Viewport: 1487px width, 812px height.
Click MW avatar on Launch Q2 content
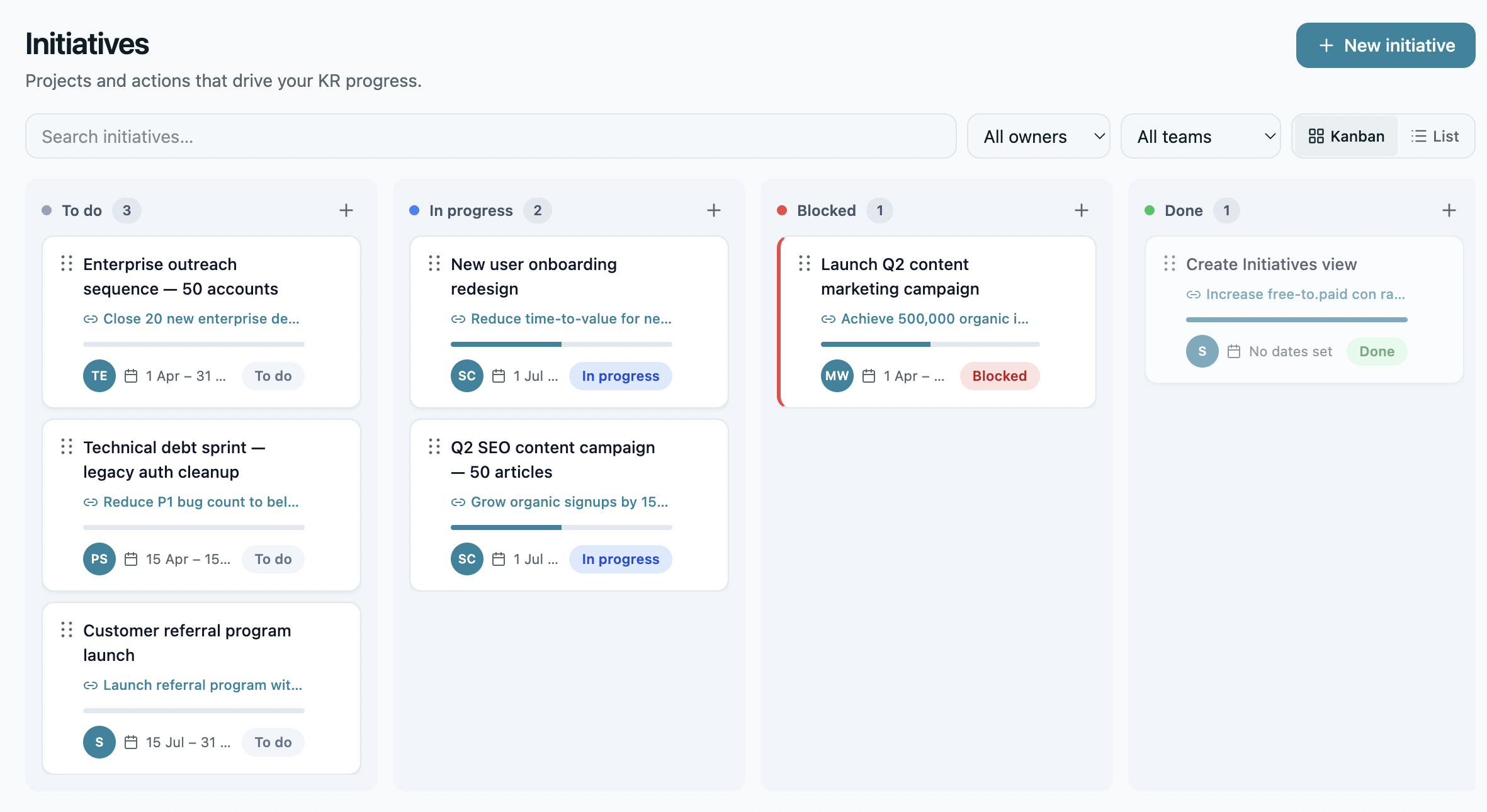tap(837, 376)
